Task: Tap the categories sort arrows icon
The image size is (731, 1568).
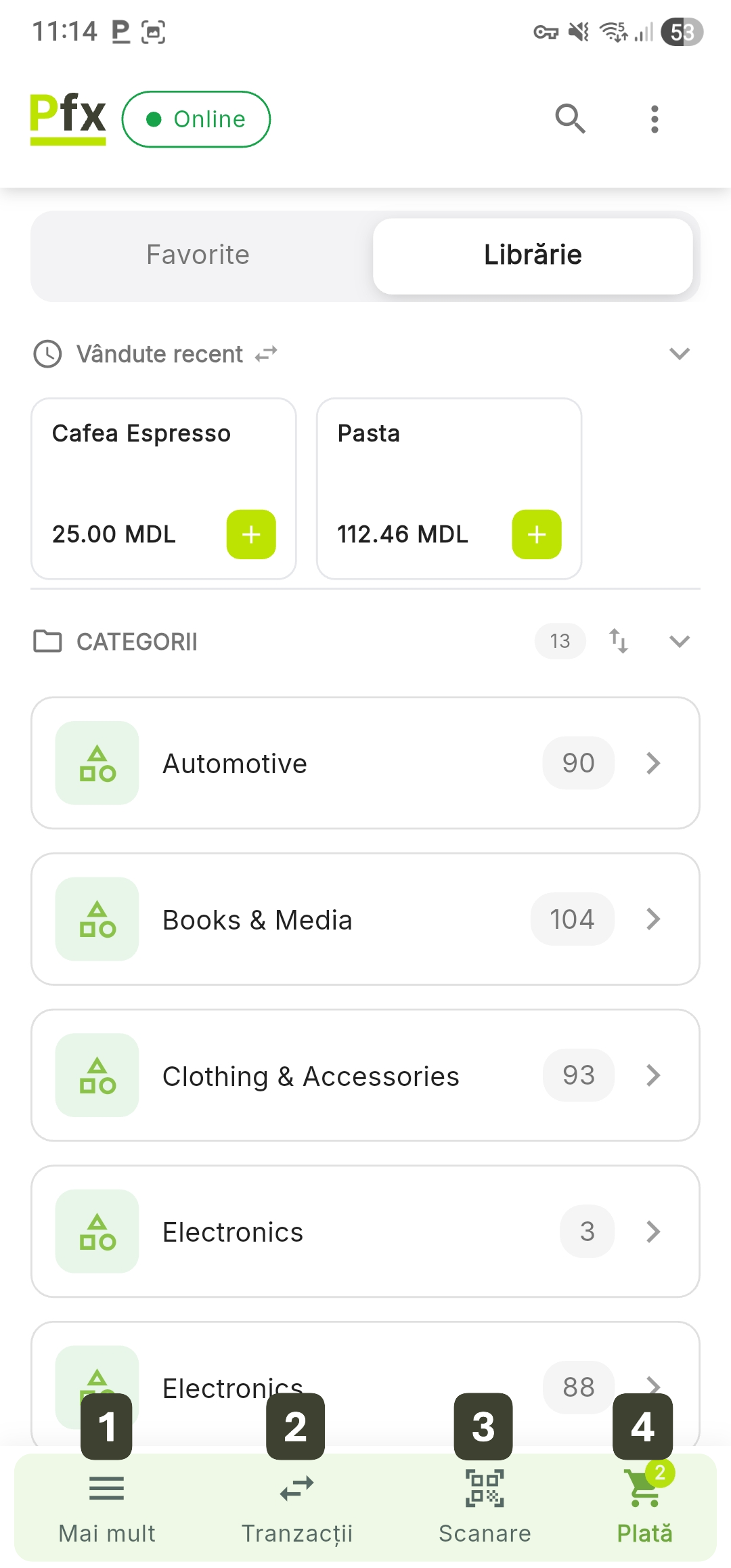Action: pyautogui.click(x=619, y=640)
